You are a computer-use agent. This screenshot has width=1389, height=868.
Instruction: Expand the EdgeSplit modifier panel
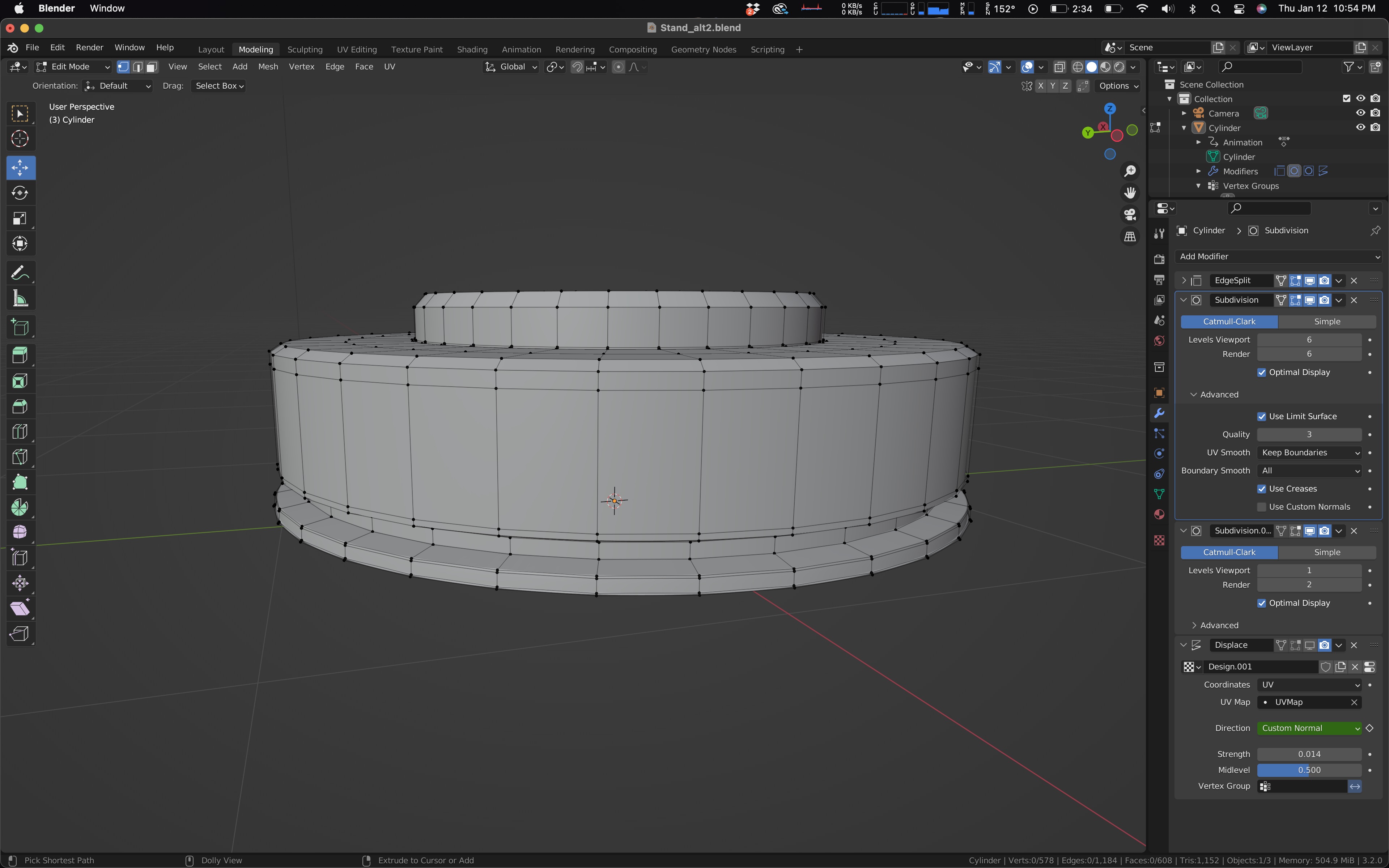tap(1184, 281)
